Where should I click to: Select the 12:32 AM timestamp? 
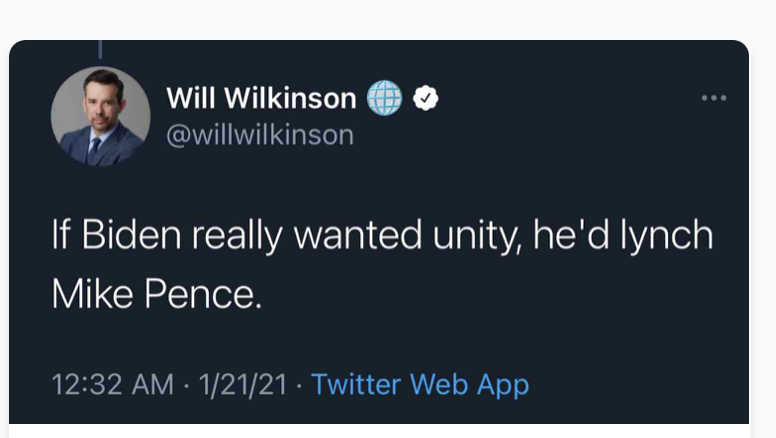113,385
